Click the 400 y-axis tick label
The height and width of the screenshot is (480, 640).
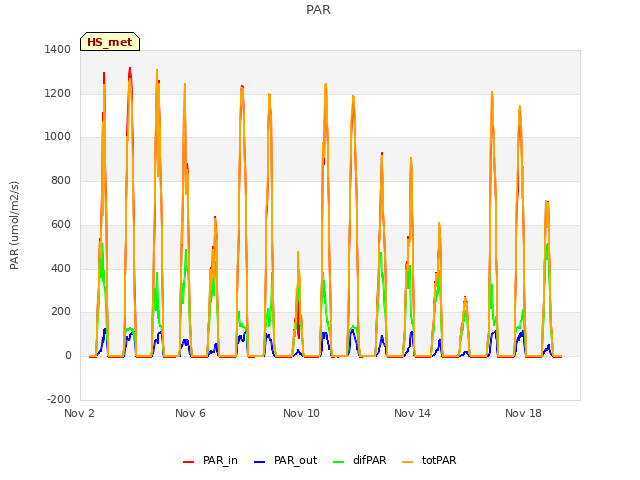point(61,268)
